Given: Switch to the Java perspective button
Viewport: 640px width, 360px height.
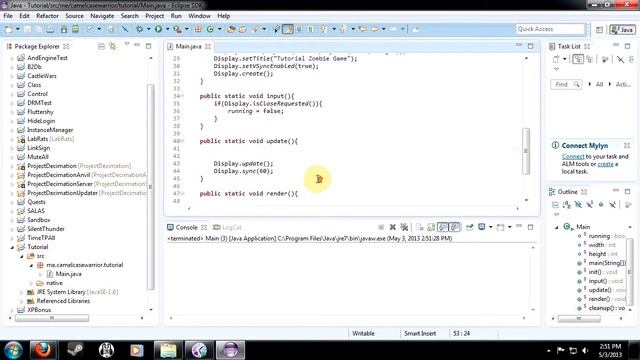Looking at the screenshot, I should (x=622, y=29).
